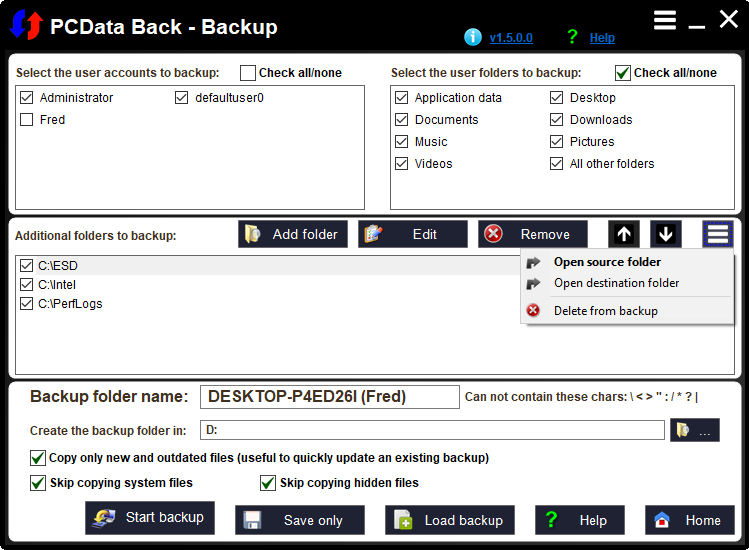This screenshot has width=749, height=550.
Task: Disable Skip copying system files
Action: (x=38, y=483)
